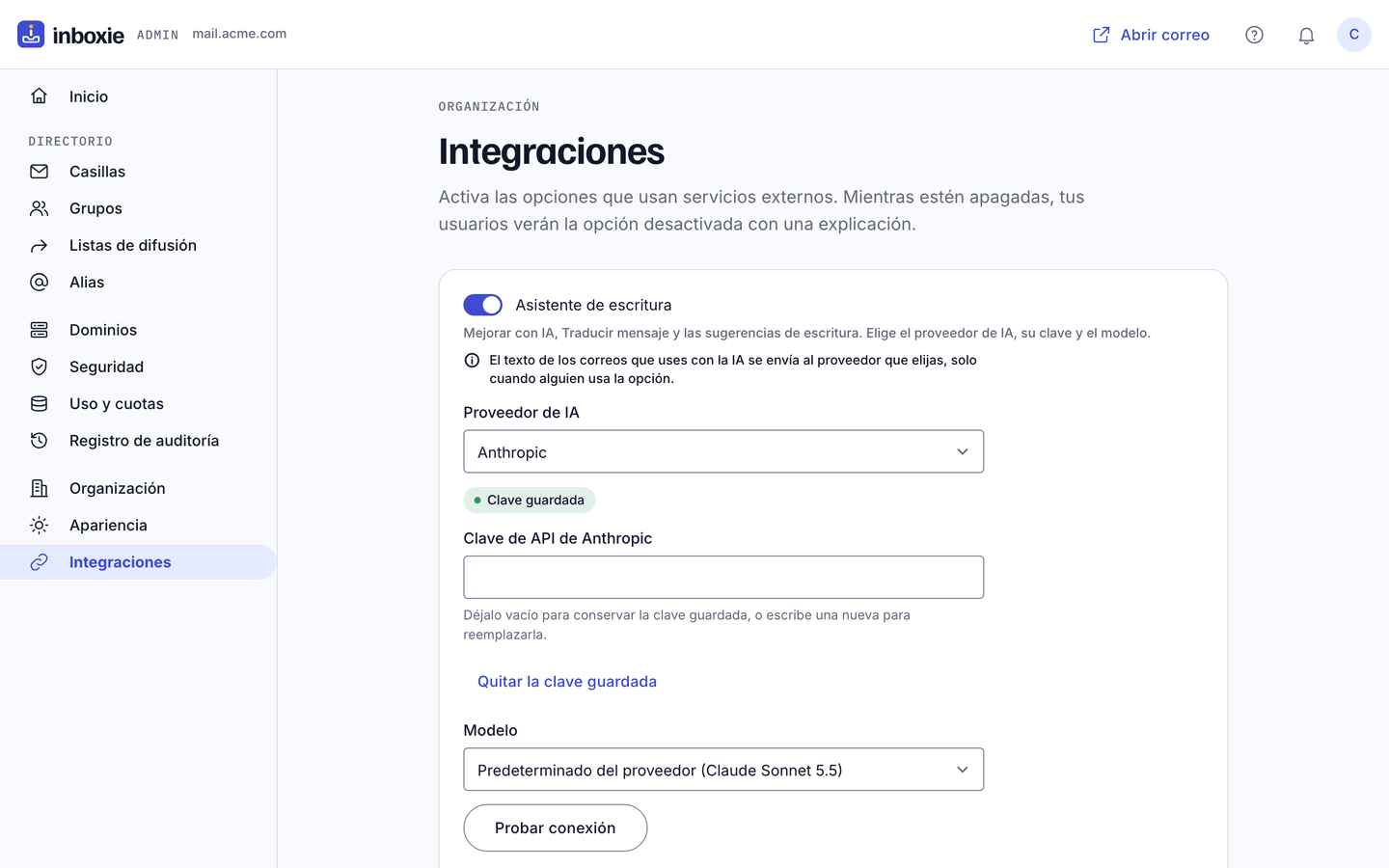Image resolution: width=1389 pixels, height=868 pixels.
Task: Click the envelope icon for Casillas
Action: pyautogui.click(x=39, y=172)
